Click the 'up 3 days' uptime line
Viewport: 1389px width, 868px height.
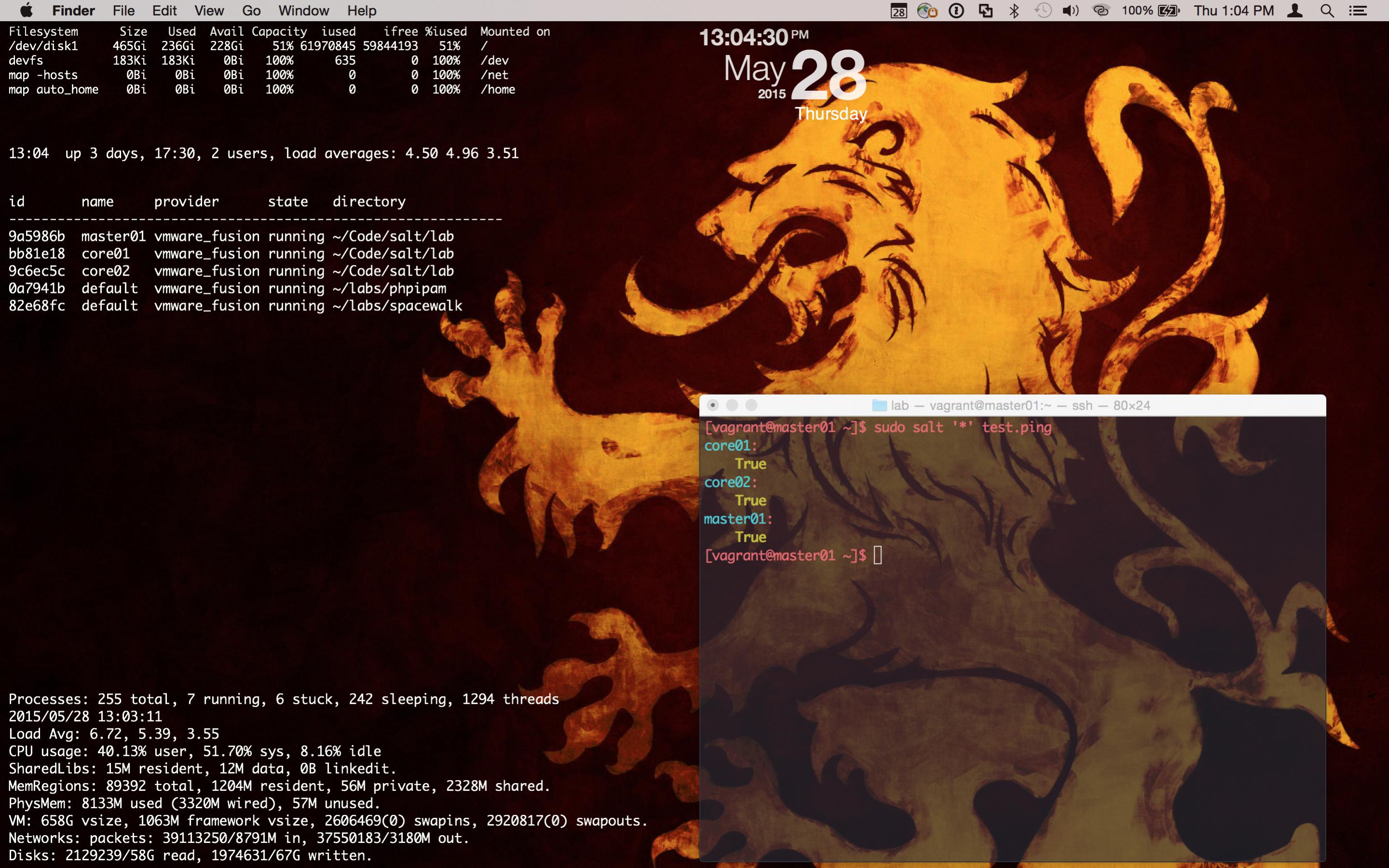(x=263, y=153)
